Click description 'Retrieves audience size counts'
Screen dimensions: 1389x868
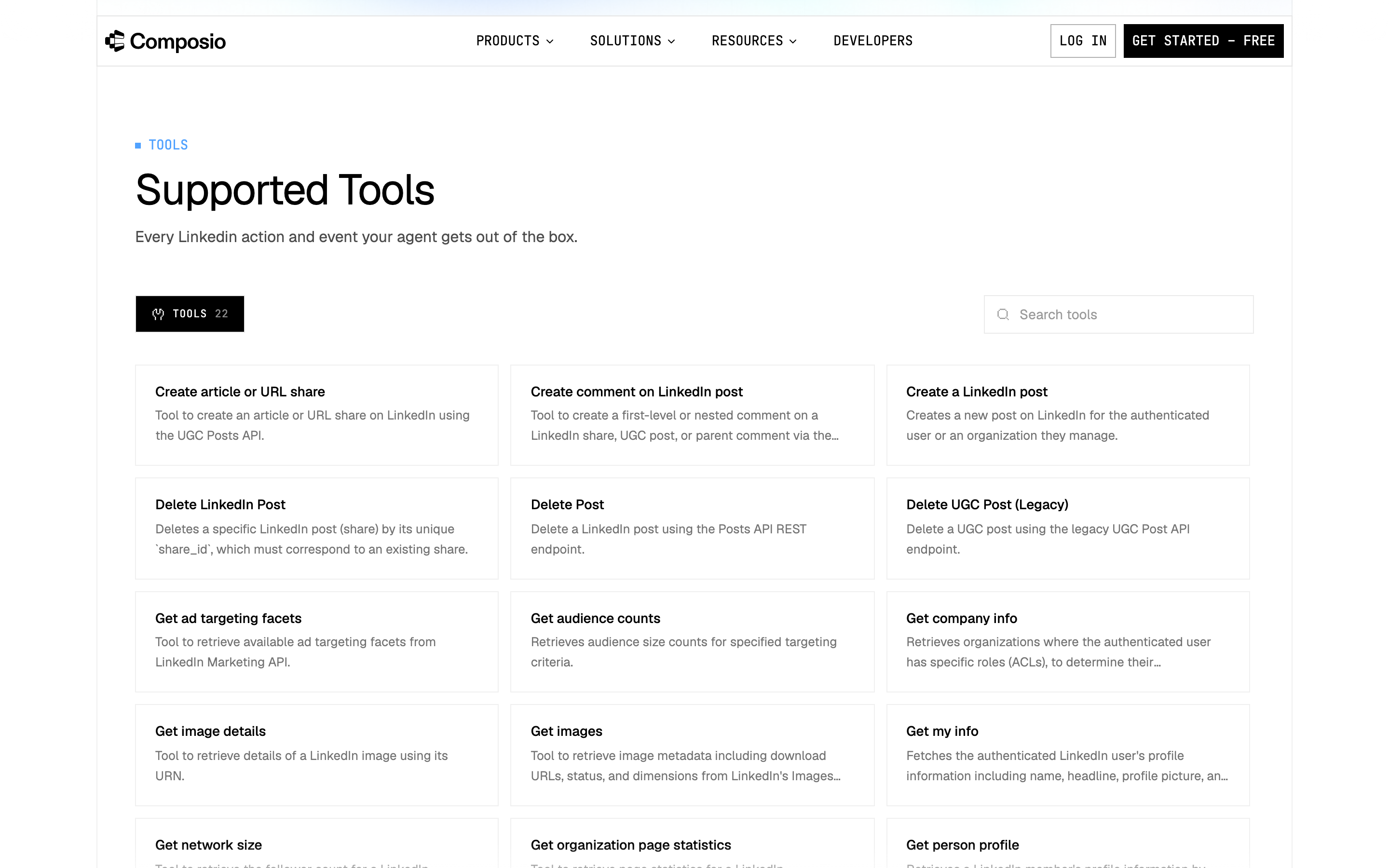[x=683, y=651]
